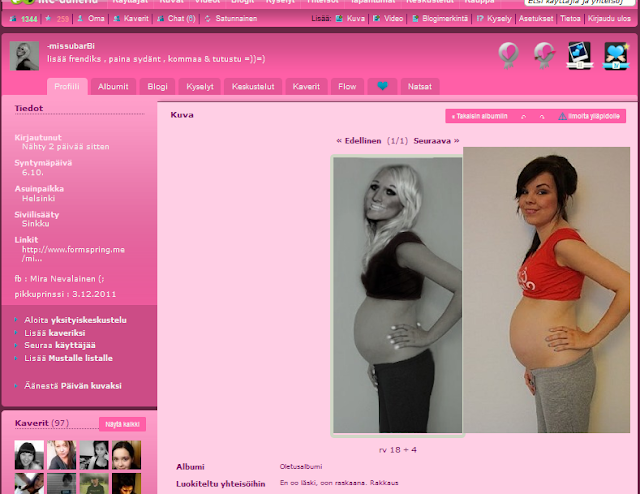The image size is (640, 494).
Task: Open the Oletusalbumi album link
Action: click(301, 467)
